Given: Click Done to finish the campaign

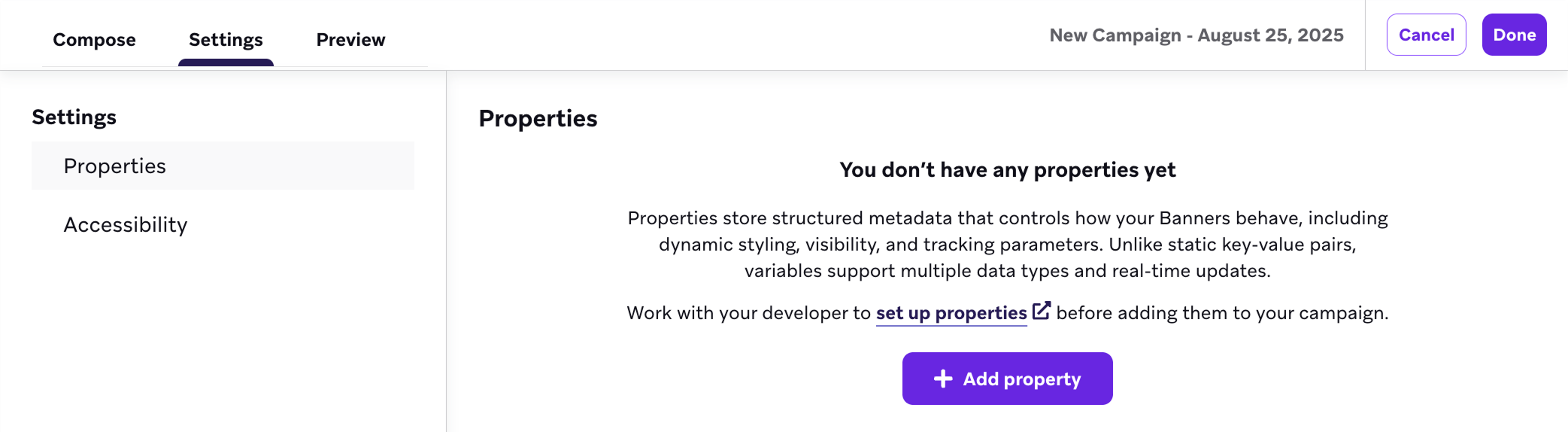Looking at the screenshot, I should coord(1514,35).
